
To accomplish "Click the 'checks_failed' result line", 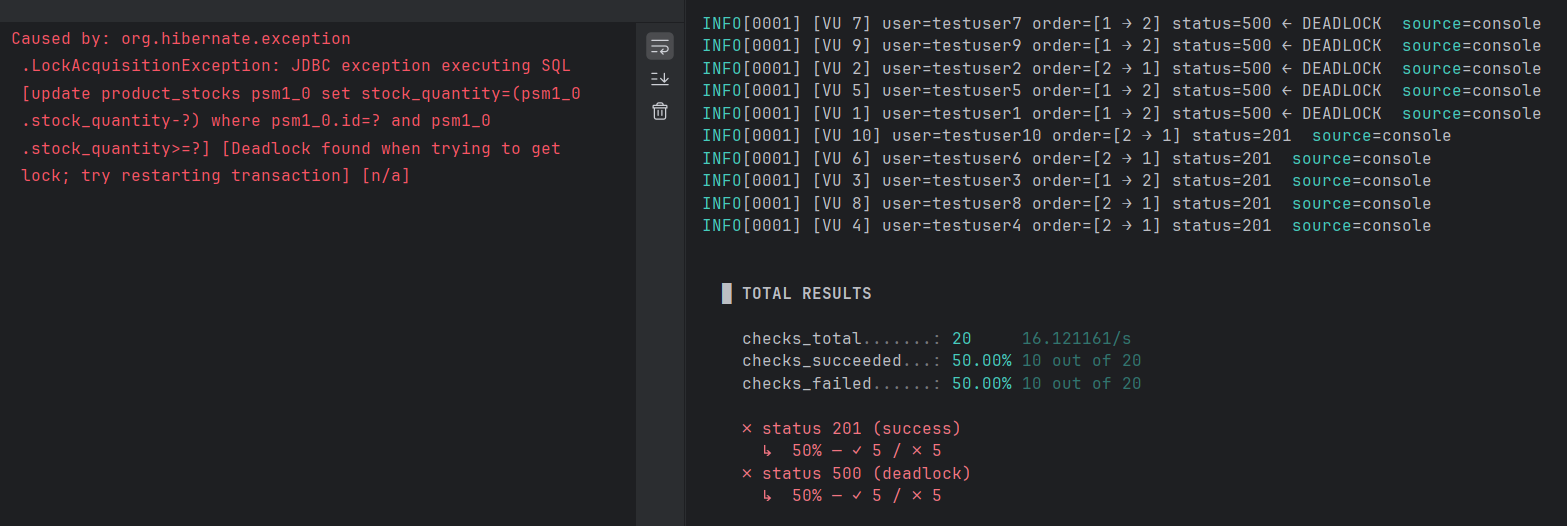I will (942, 384).
